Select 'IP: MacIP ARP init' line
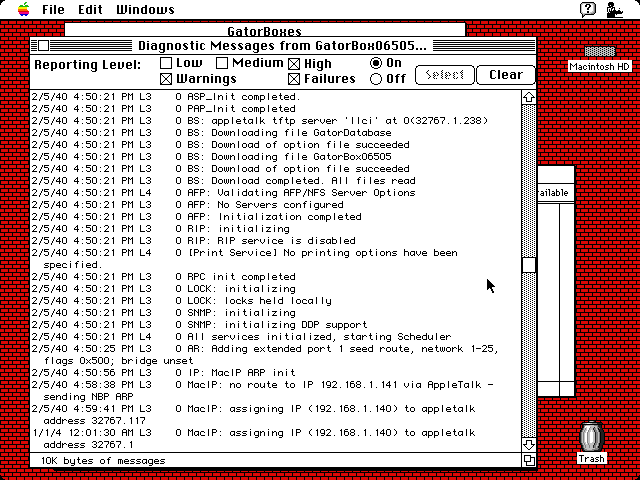Screen dimensions: 640x480 tap(276, 373)
